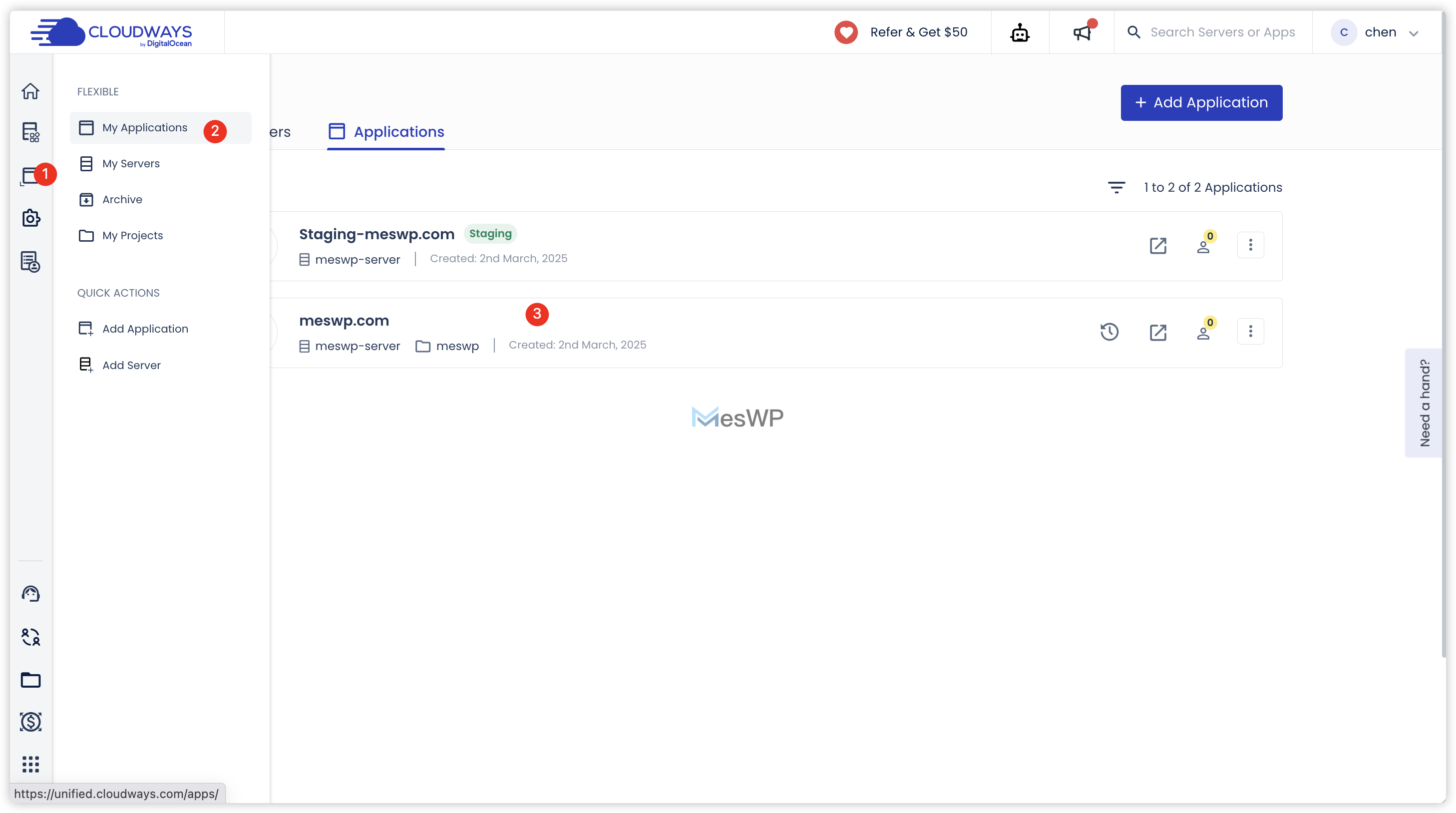Click the document-with-clock sidebar icon
Viewport: 1456px width, 813px height.
click(30, 262)
